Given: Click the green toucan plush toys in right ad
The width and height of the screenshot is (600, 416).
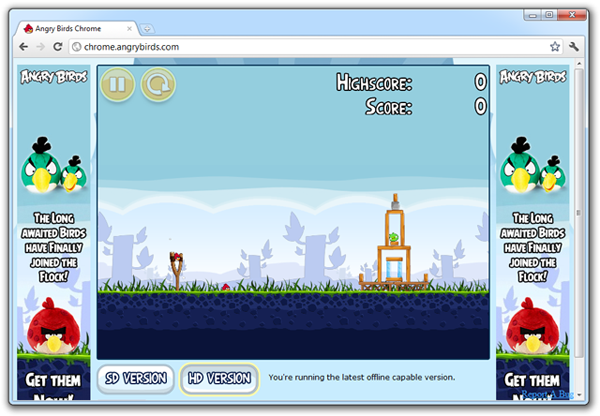Looking at the screenshot, I should click(x=533, y=165).
